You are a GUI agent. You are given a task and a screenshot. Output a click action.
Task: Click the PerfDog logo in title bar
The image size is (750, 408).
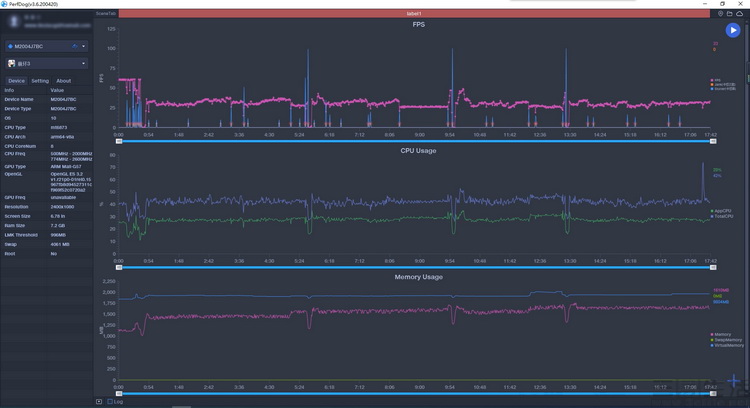coord(4,4)
